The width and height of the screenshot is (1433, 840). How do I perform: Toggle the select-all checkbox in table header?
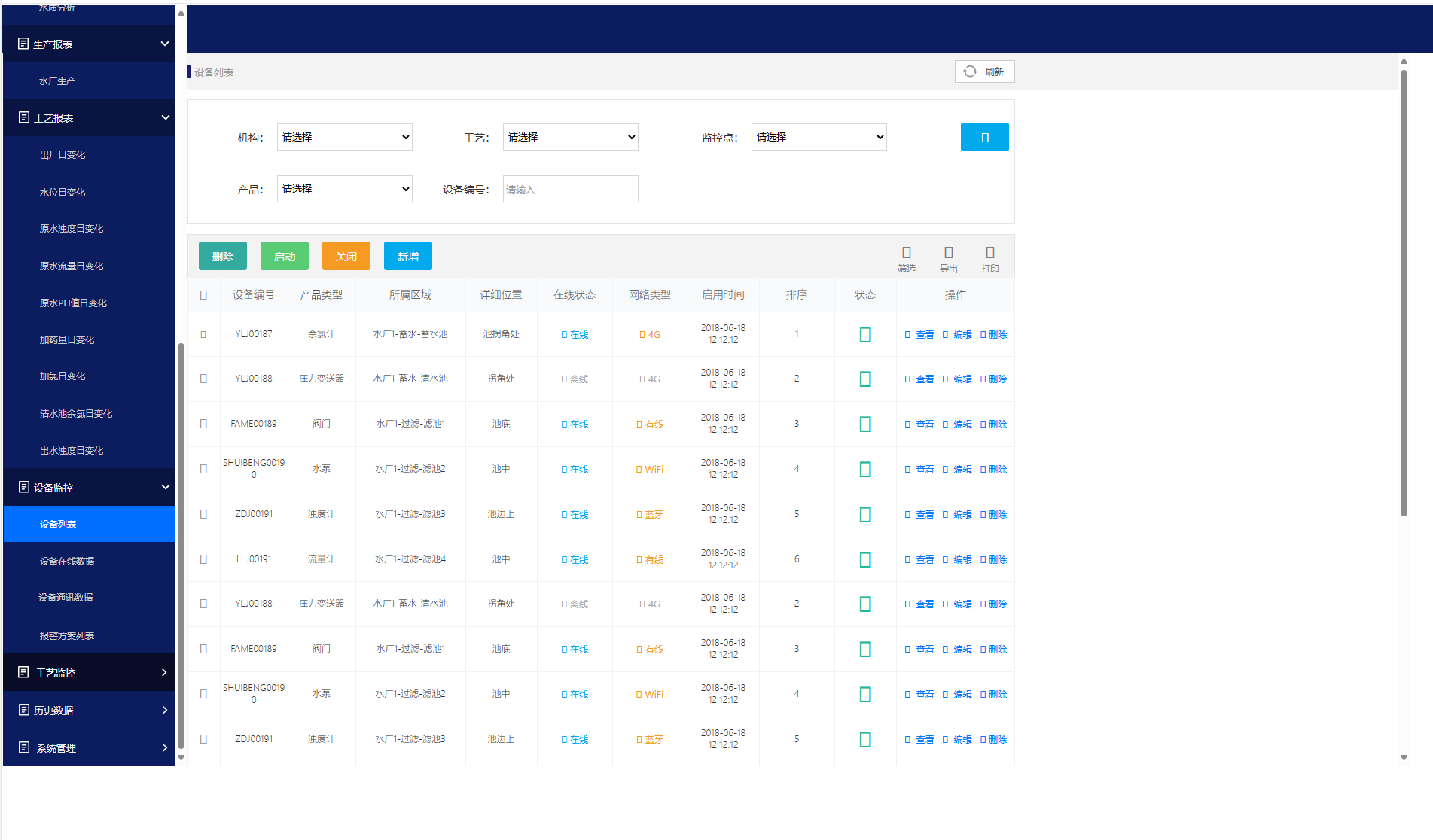[x=203, y=295]
